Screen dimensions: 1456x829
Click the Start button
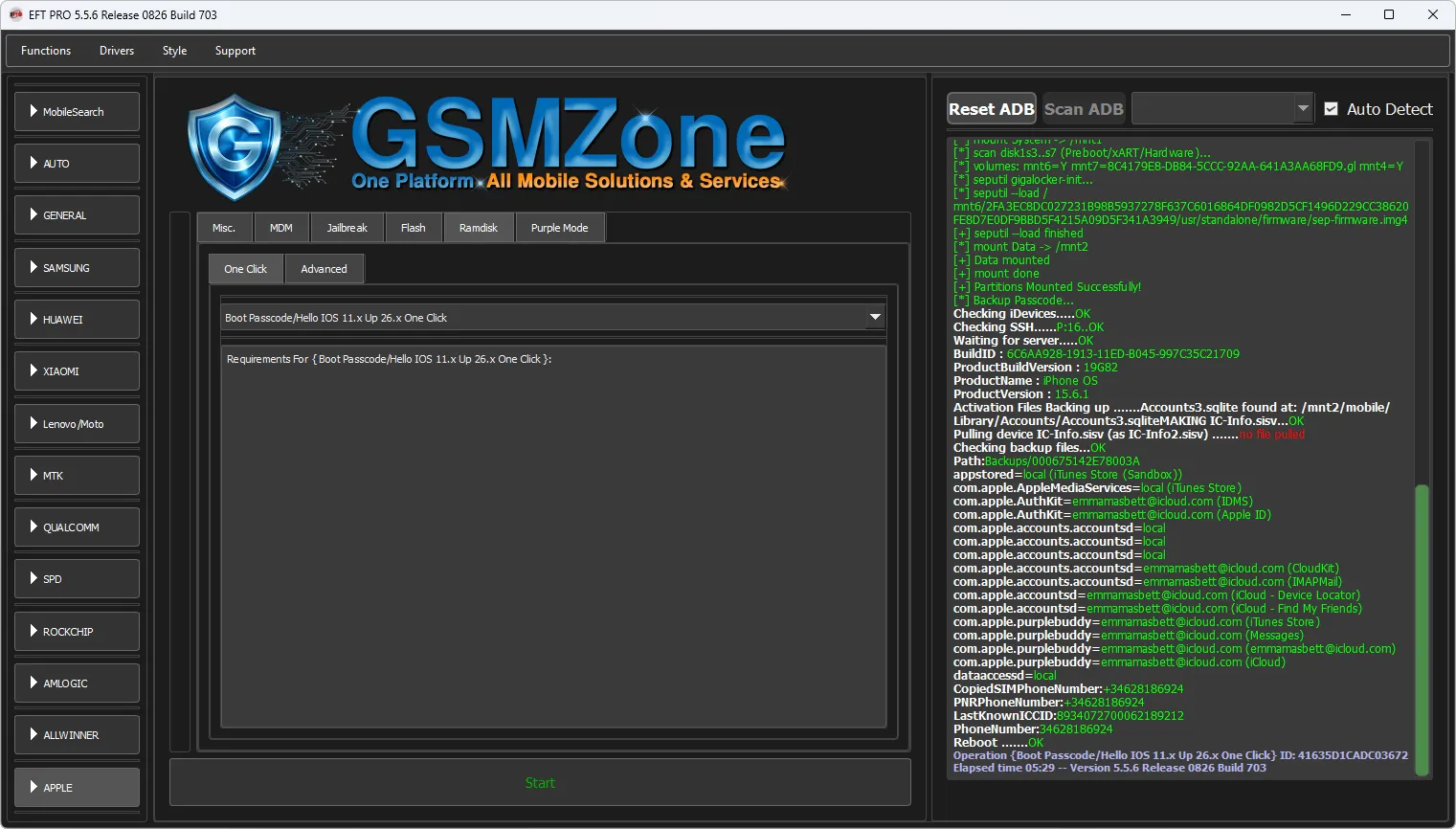pos(540,783)
